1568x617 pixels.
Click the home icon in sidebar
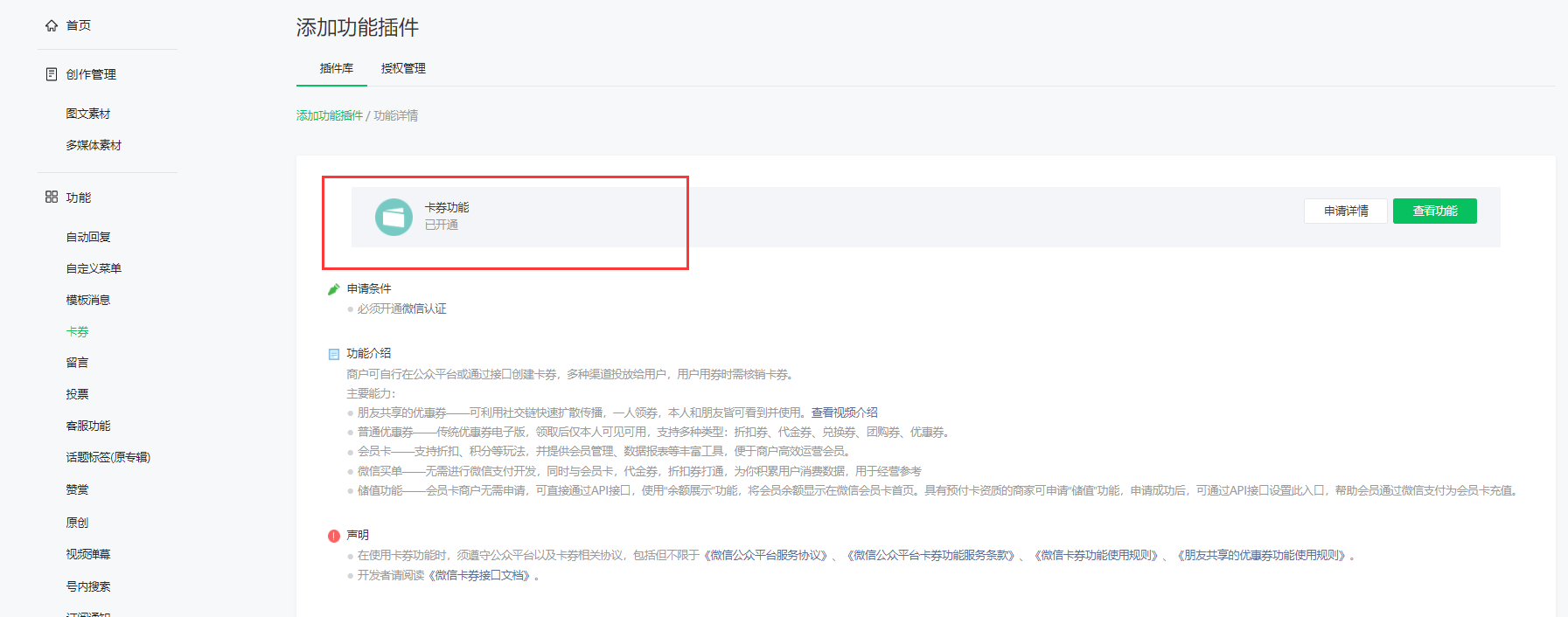(x=52, y=25)
